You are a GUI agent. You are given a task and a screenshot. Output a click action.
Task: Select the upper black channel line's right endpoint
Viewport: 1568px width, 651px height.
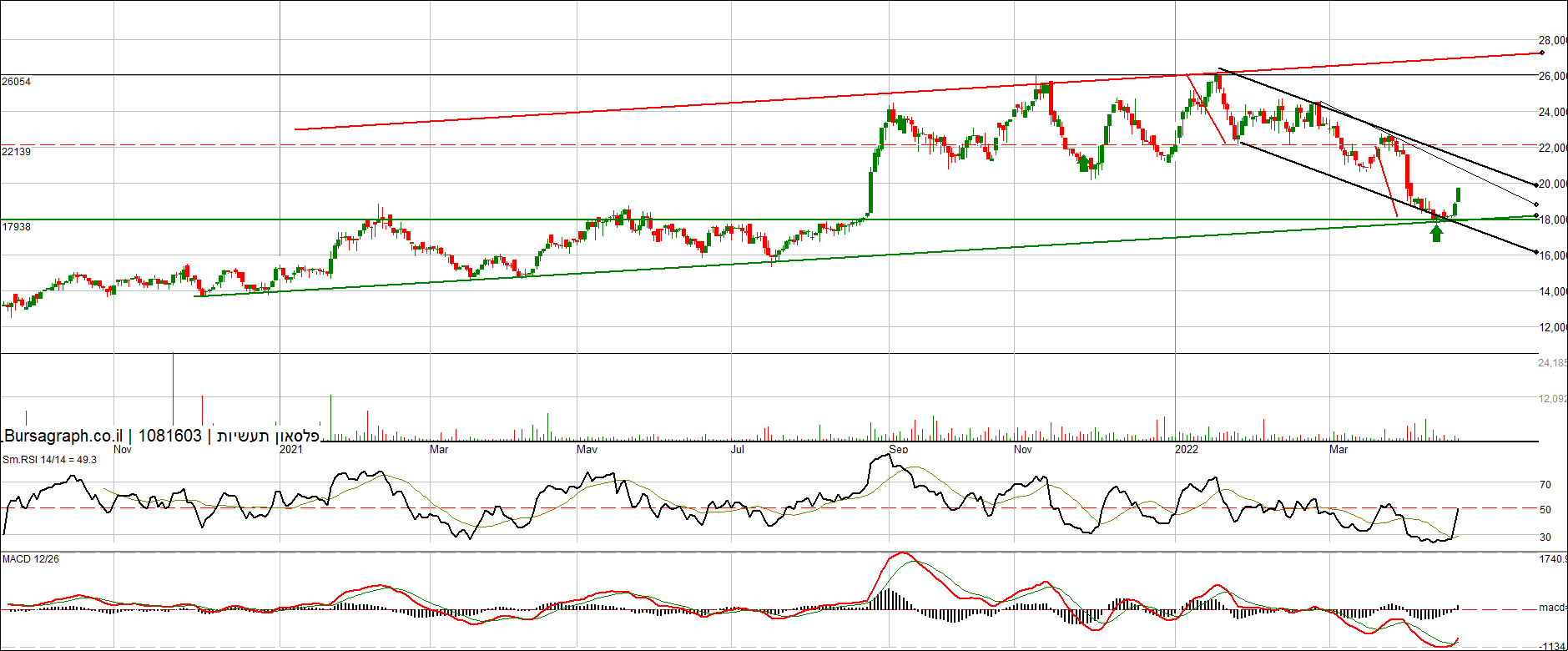(x=1536, y=184)
